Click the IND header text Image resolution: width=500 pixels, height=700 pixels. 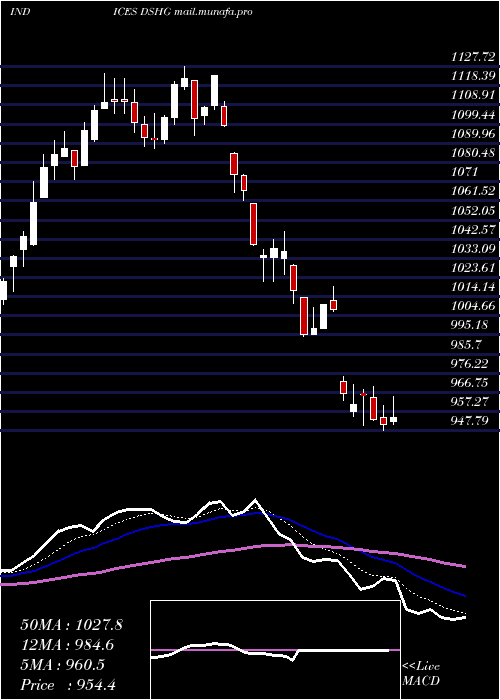point(20,12)
